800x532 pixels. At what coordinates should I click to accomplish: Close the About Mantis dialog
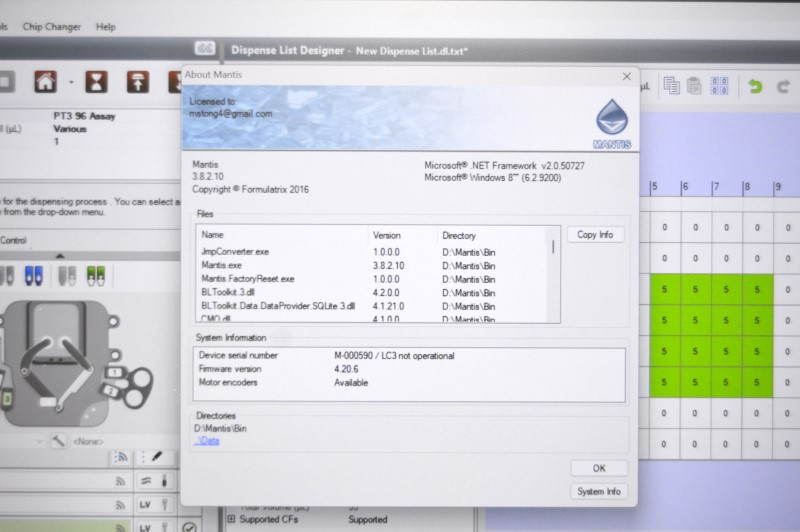pos(627,77)
